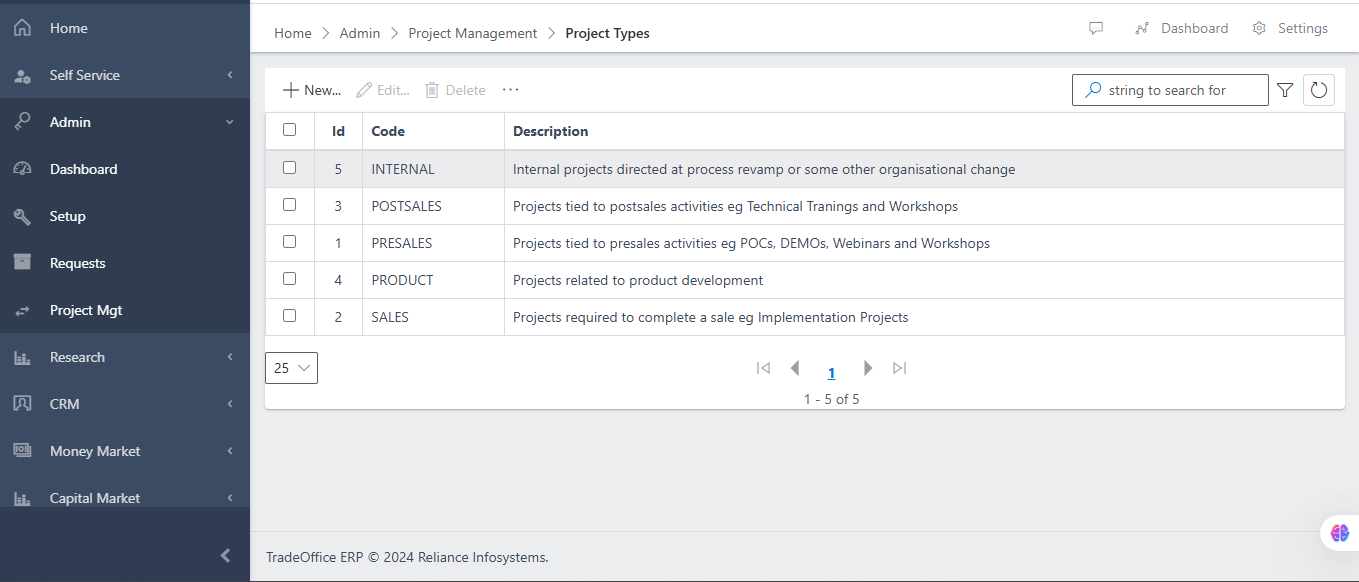Screen dimensions: 1359x582
Task: Create a record with the New button
Action: click(311, 89)
